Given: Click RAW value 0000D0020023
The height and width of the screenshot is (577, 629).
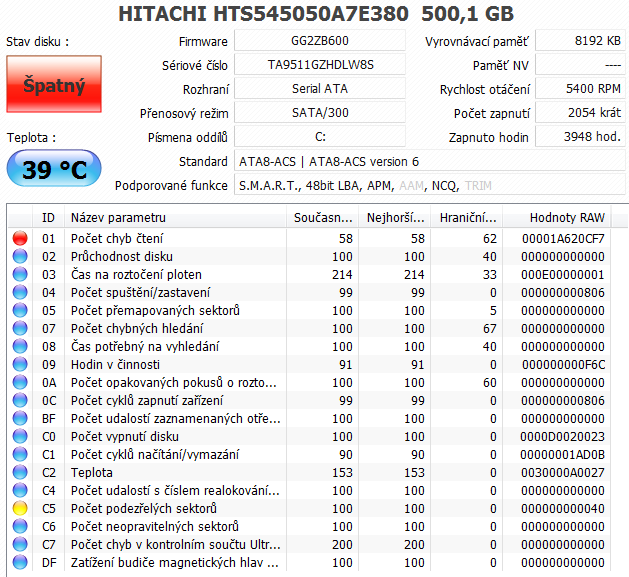Looking at the screenshot, I should (562, 437).
